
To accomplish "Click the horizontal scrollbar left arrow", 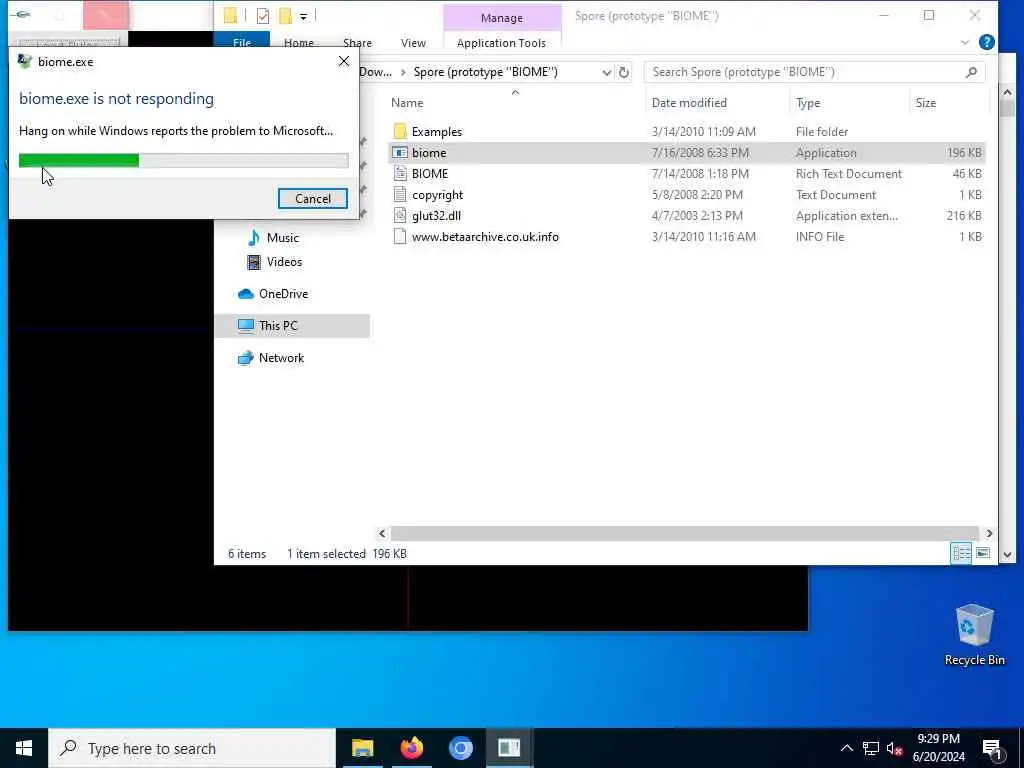I will pos(382,534).
